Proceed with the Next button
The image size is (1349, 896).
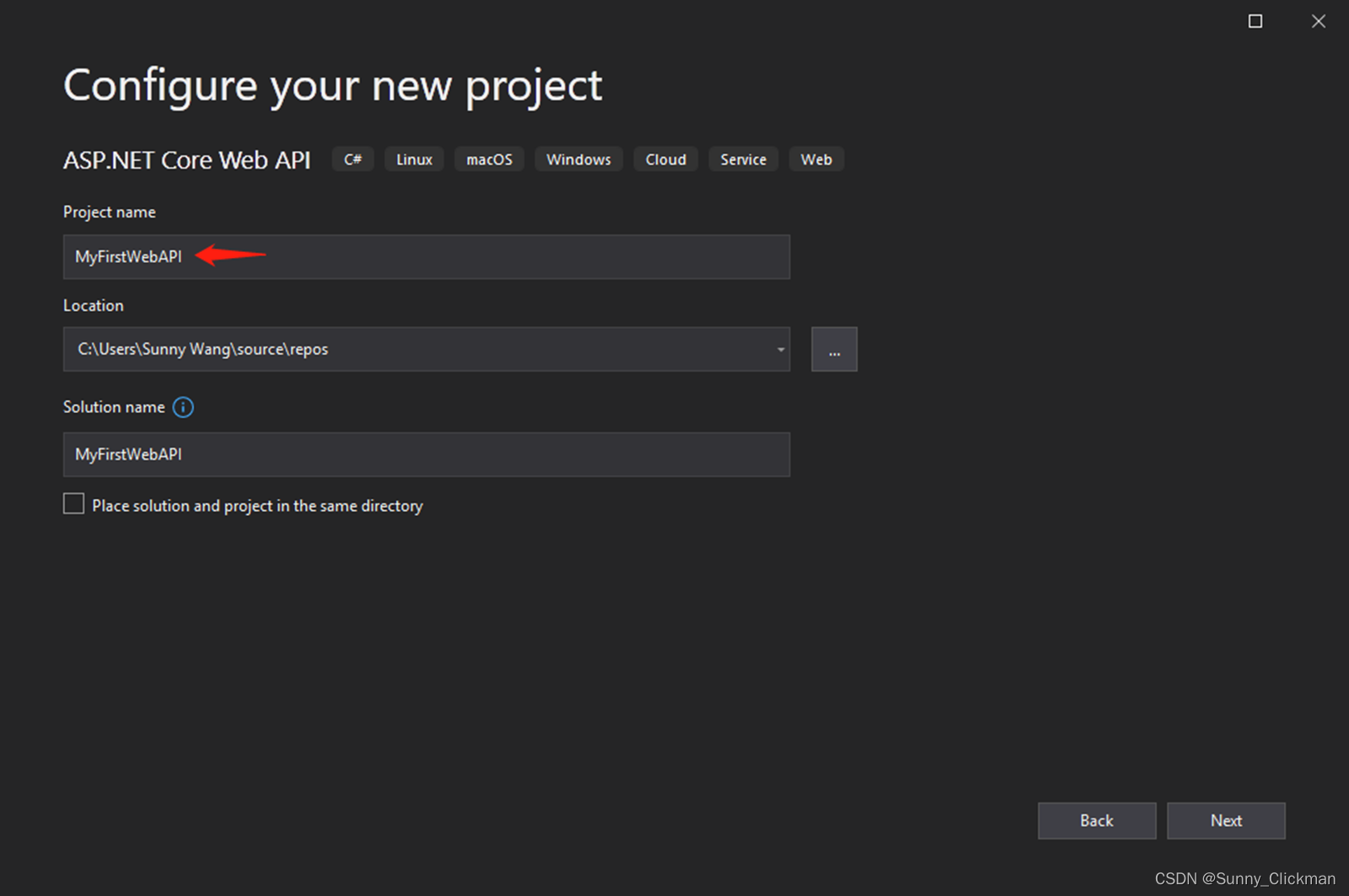coord(1226,820)
